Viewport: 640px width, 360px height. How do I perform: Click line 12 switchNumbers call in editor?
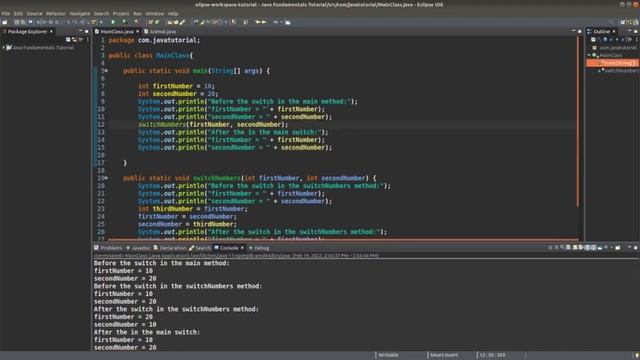click(213, 124)
